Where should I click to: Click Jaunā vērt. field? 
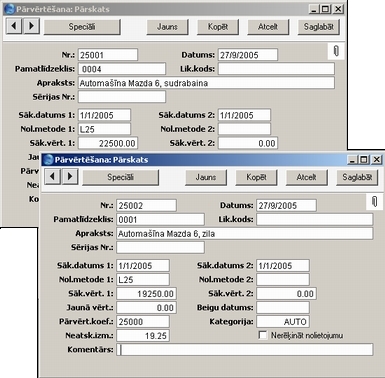tap(146, 308)
